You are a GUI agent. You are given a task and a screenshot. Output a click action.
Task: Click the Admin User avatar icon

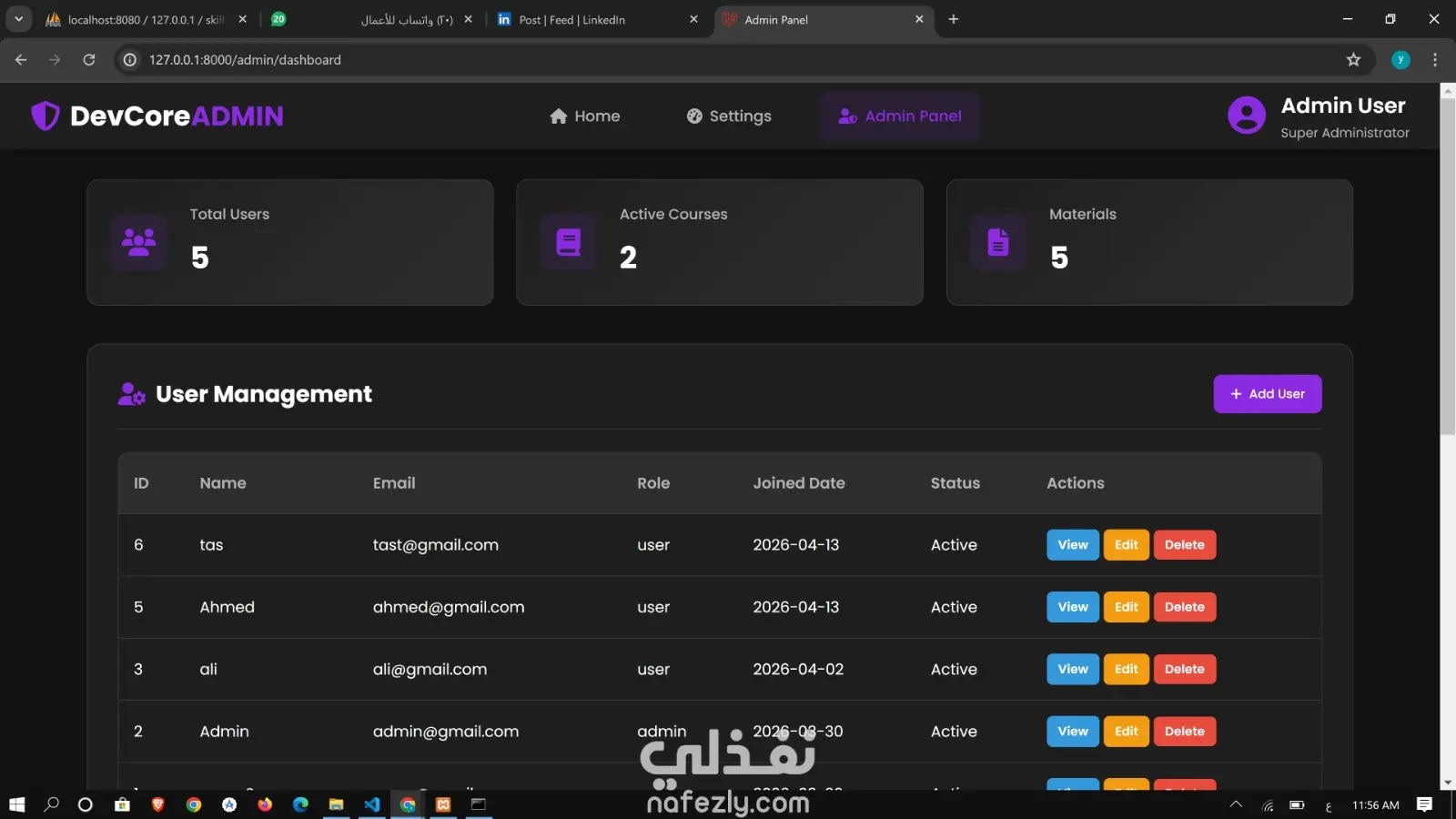[x=1247, y=116]
